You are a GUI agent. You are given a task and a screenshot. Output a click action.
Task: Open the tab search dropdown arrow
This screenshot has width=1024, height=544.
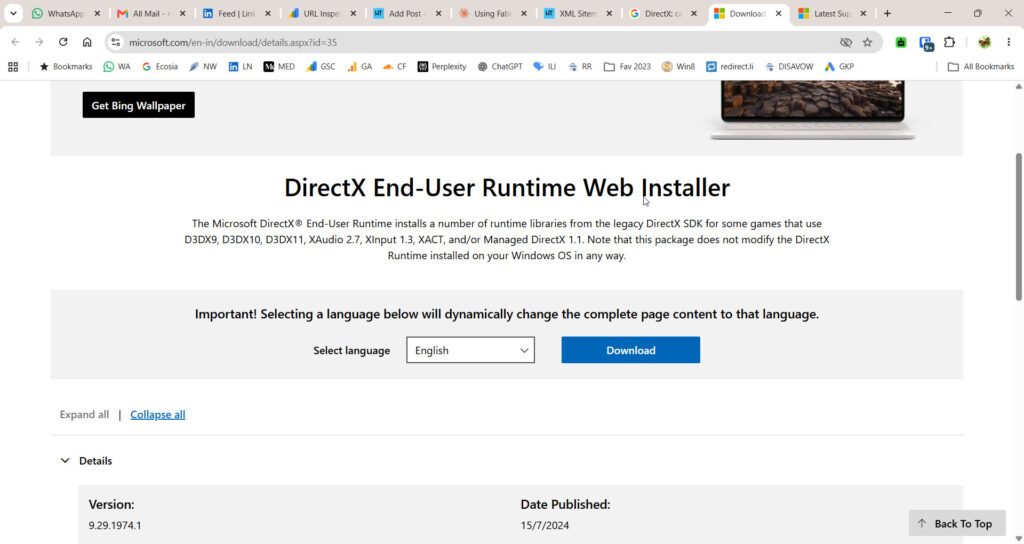pyautogui.click(x=13, y=13)
